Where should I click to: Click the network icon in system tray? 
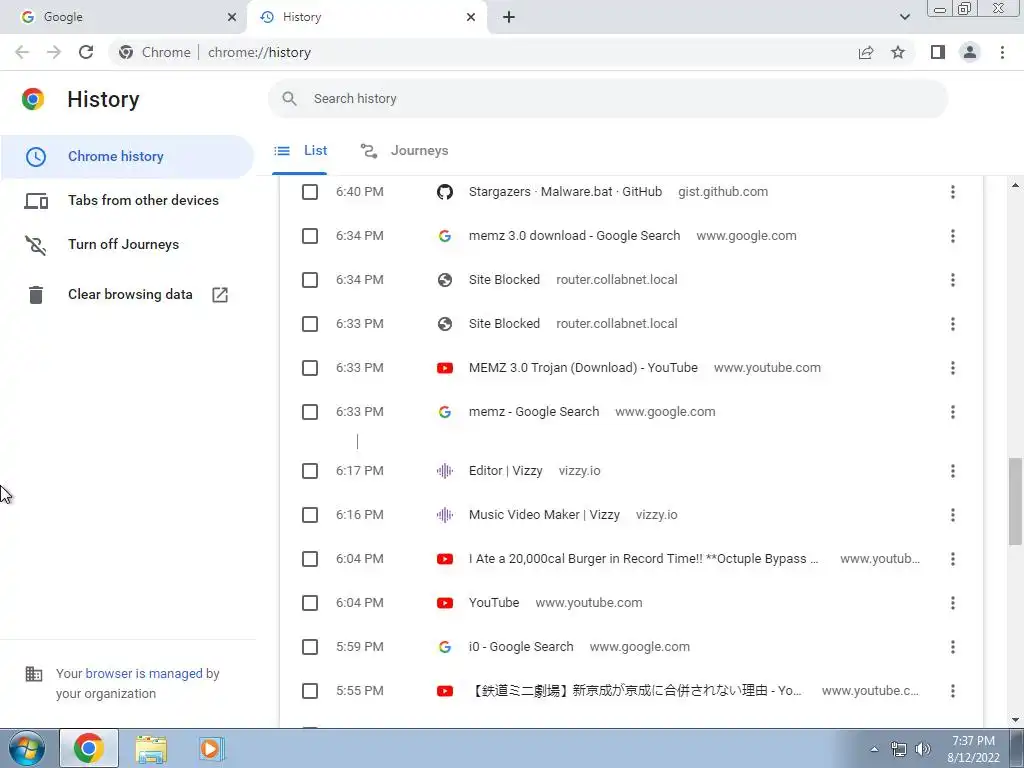[x=899, y=749]
